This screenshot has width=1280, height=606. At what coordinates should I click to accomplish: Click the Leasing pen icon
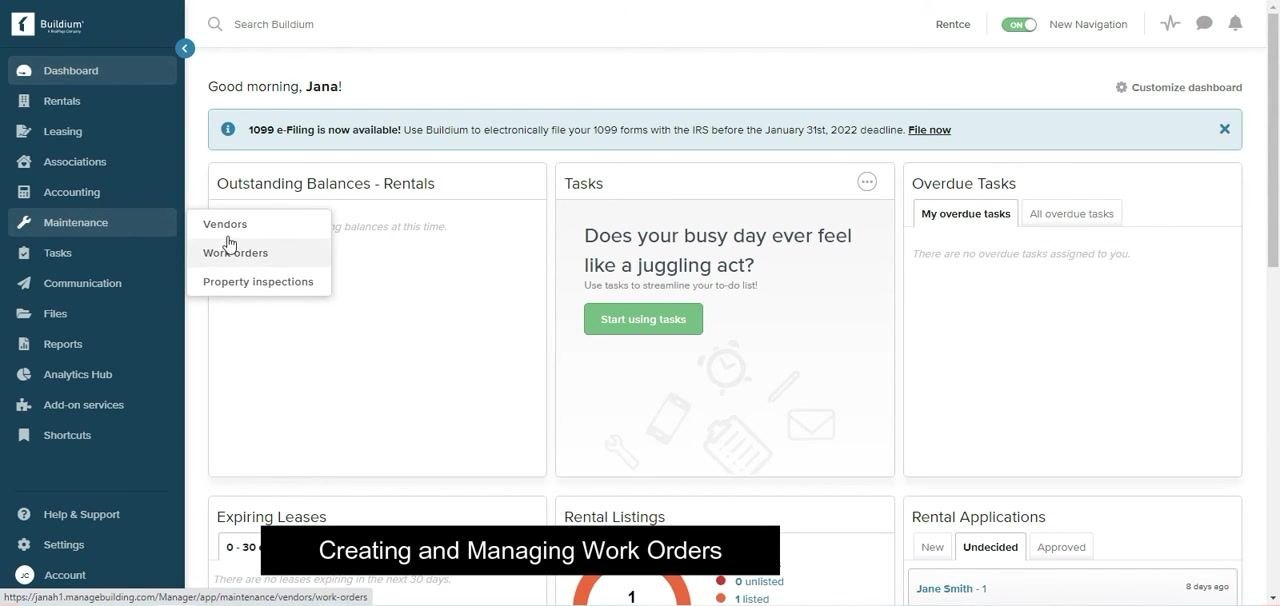[x=24, y=131]
